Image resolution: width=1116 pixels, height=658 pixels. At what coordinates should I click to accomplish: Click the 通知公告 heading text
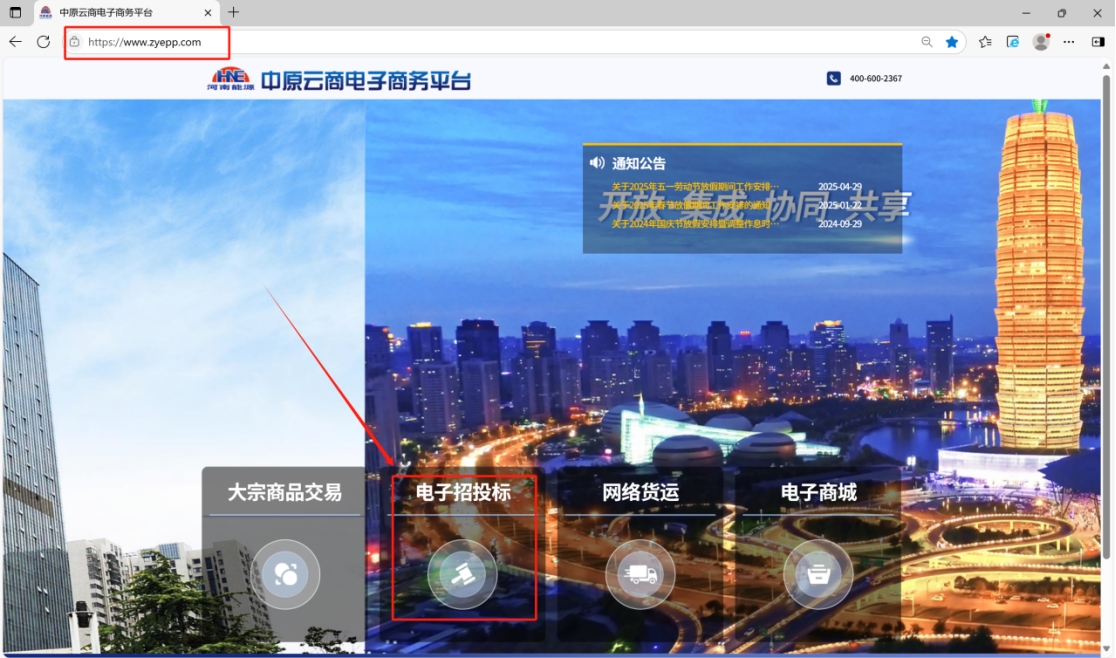639,164
